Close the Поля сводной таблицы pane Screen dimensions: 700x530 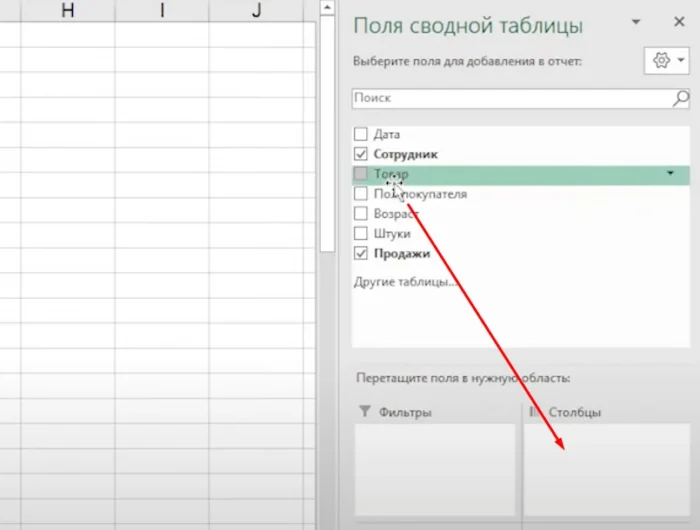(679, 22)
